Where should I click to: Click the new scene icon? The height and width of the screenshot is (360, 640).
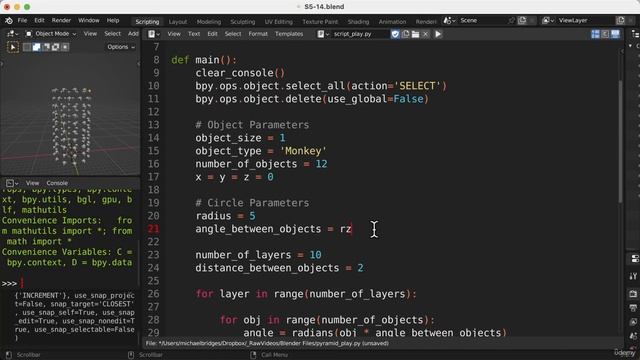pos(522,20)
